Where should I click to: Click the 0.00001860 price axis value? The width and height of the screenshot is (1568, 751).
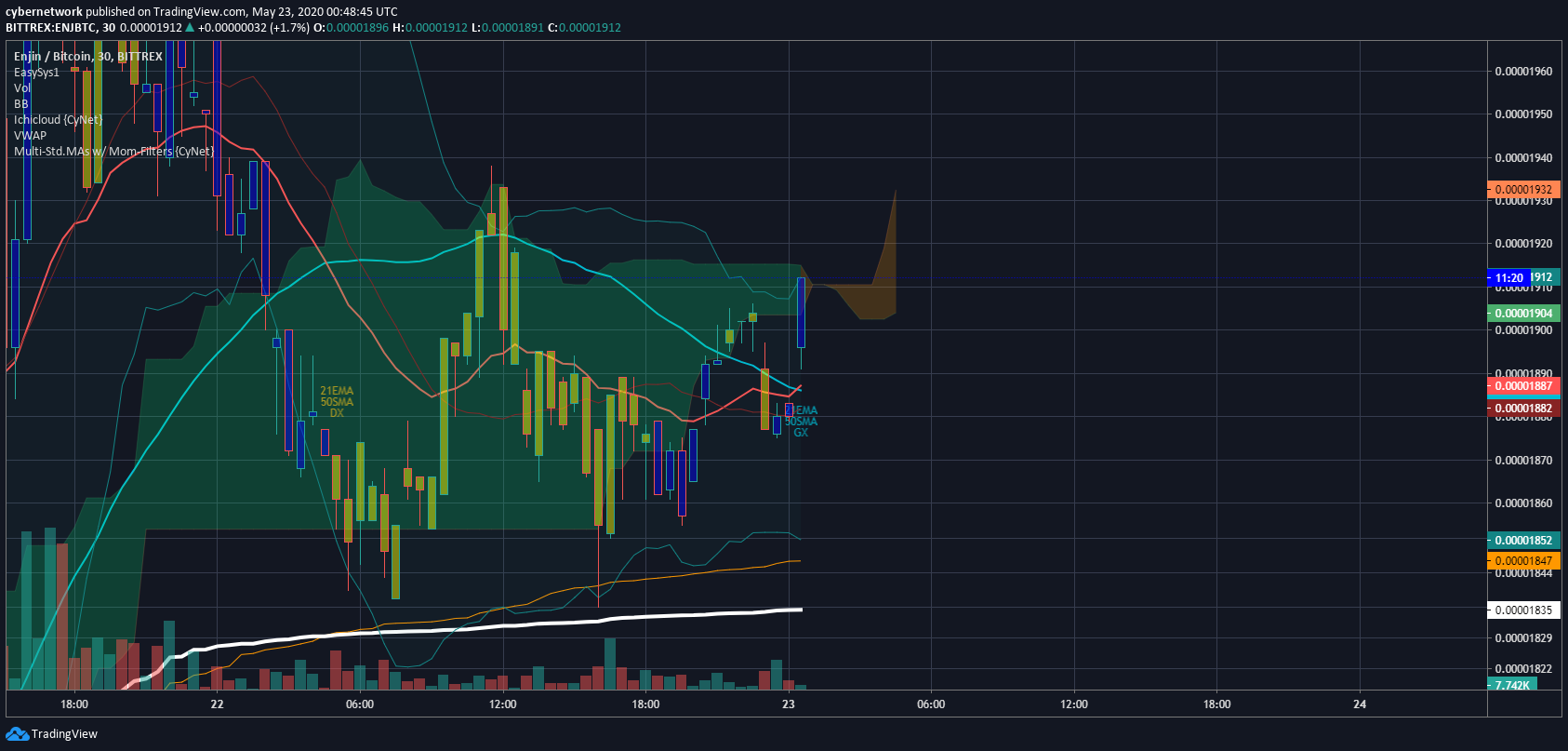coord(1523,503)
